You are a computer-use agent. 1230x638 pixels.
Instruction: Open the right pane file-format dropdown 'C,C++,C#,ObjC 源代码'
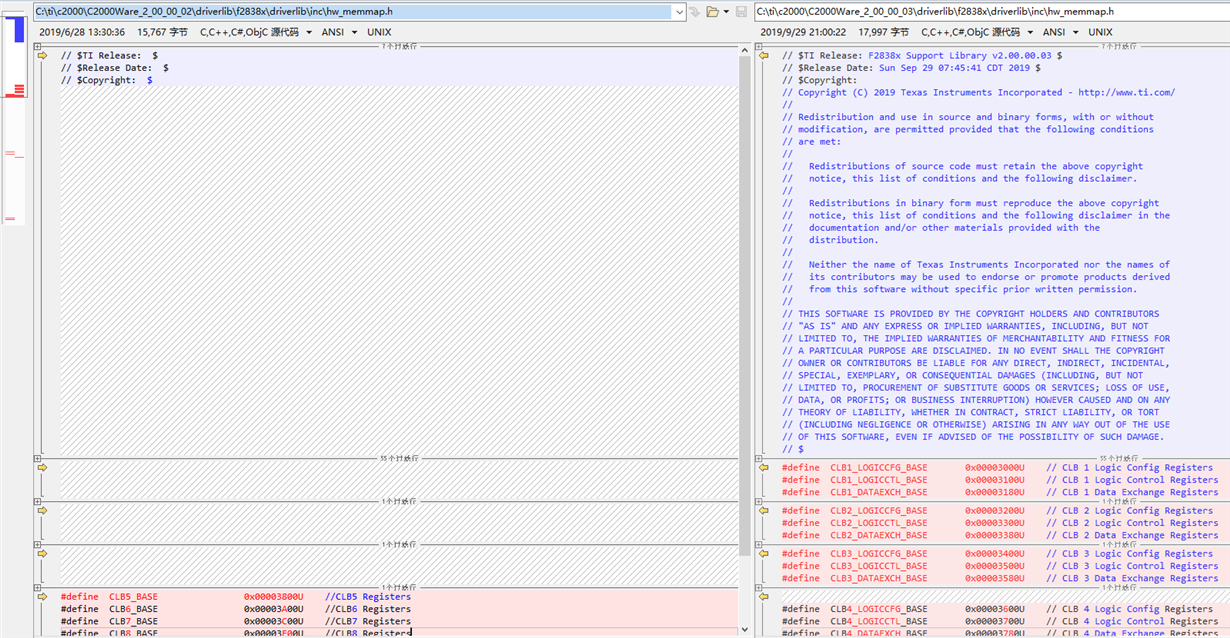(978, 32)
